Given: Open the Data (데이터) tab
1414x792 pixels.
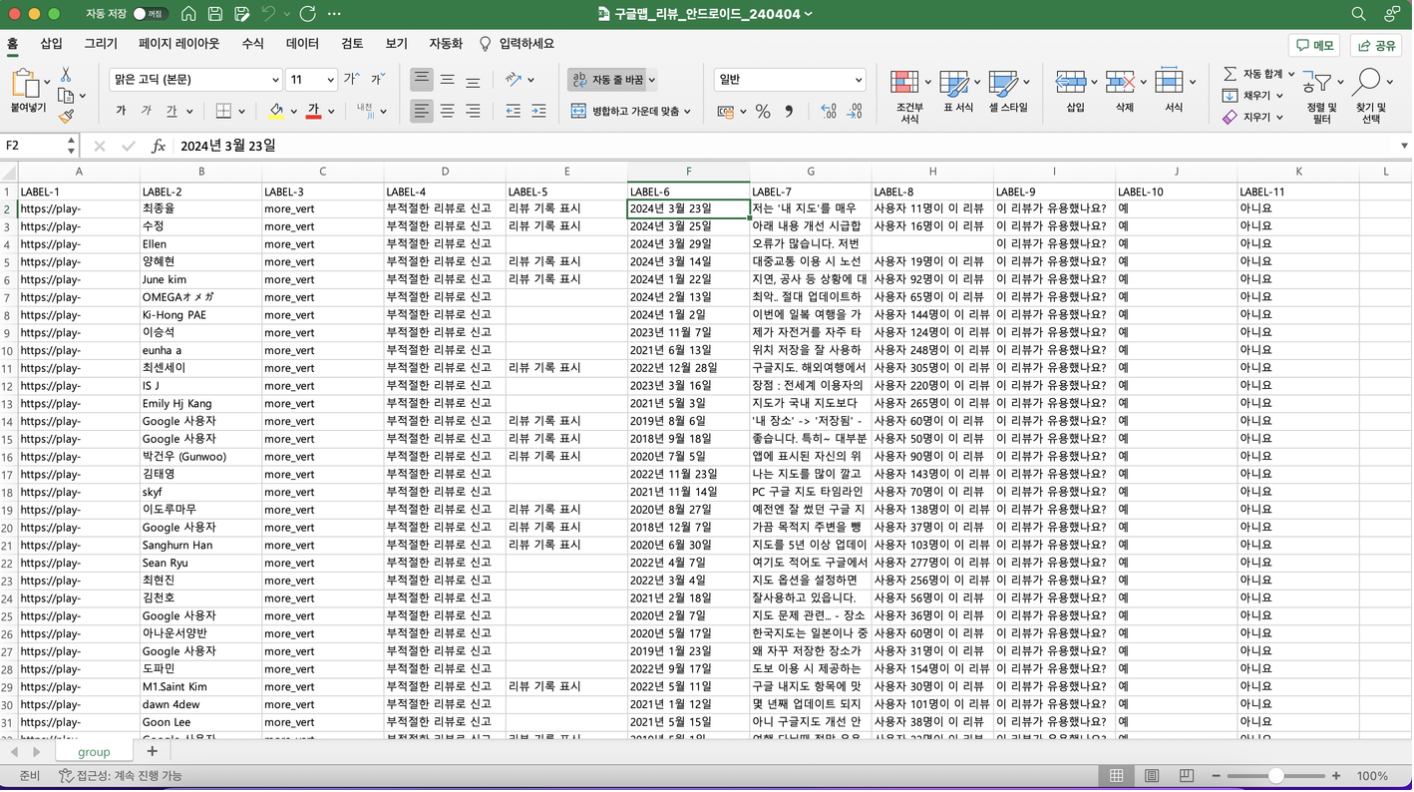Looking at the screenshot, I should pos(303,44).
